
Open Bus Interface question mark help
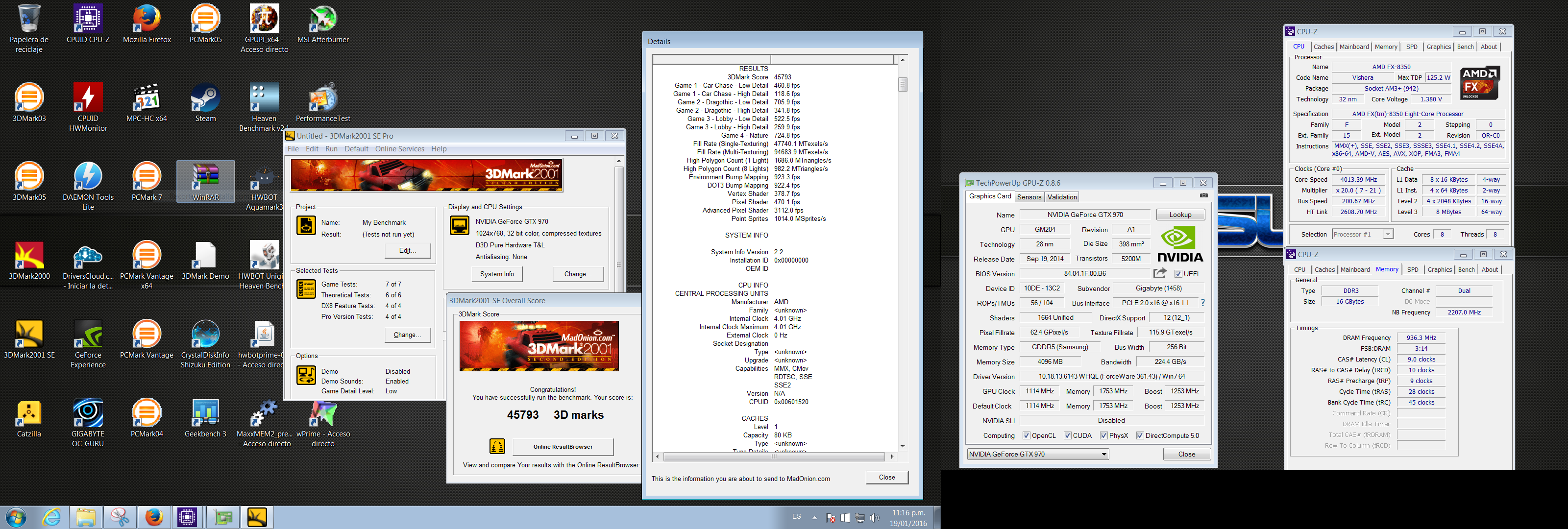pos(1203,303)
